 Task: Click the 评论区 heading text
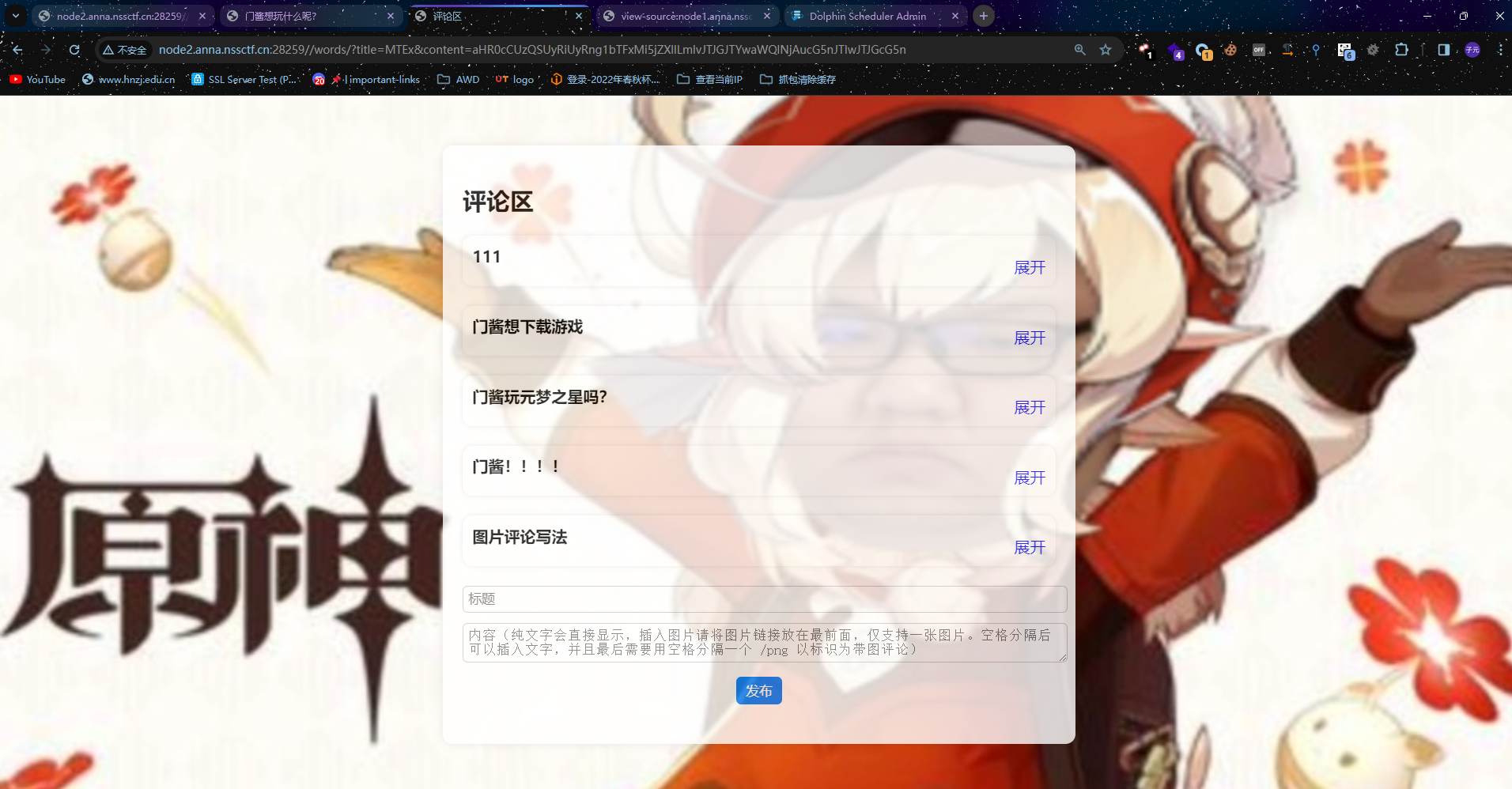[x=498, y=202]
